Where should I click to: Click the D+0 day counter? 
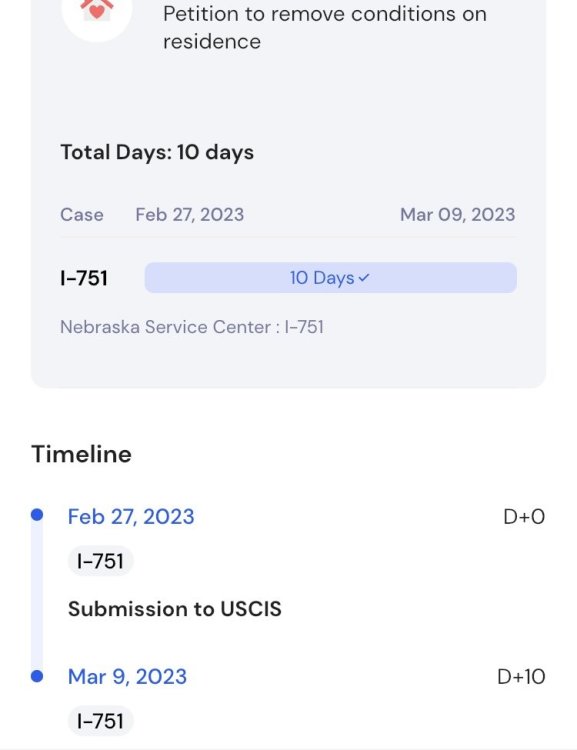524,517
